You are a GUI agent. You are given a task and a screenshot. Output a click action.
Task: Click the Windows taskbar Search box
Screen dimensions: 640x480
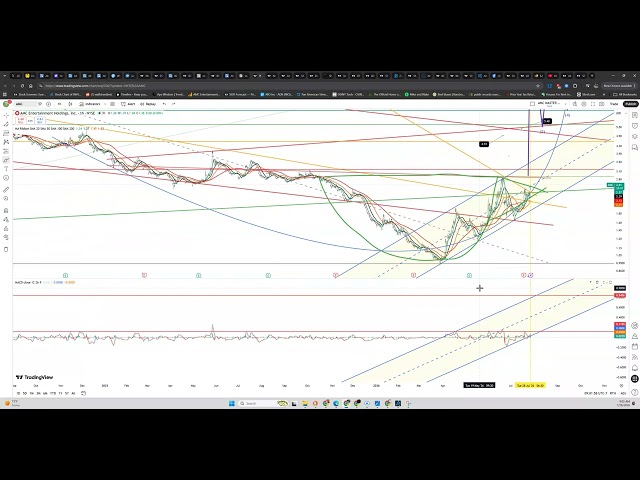pyautogui.click(x=263, y=403)
